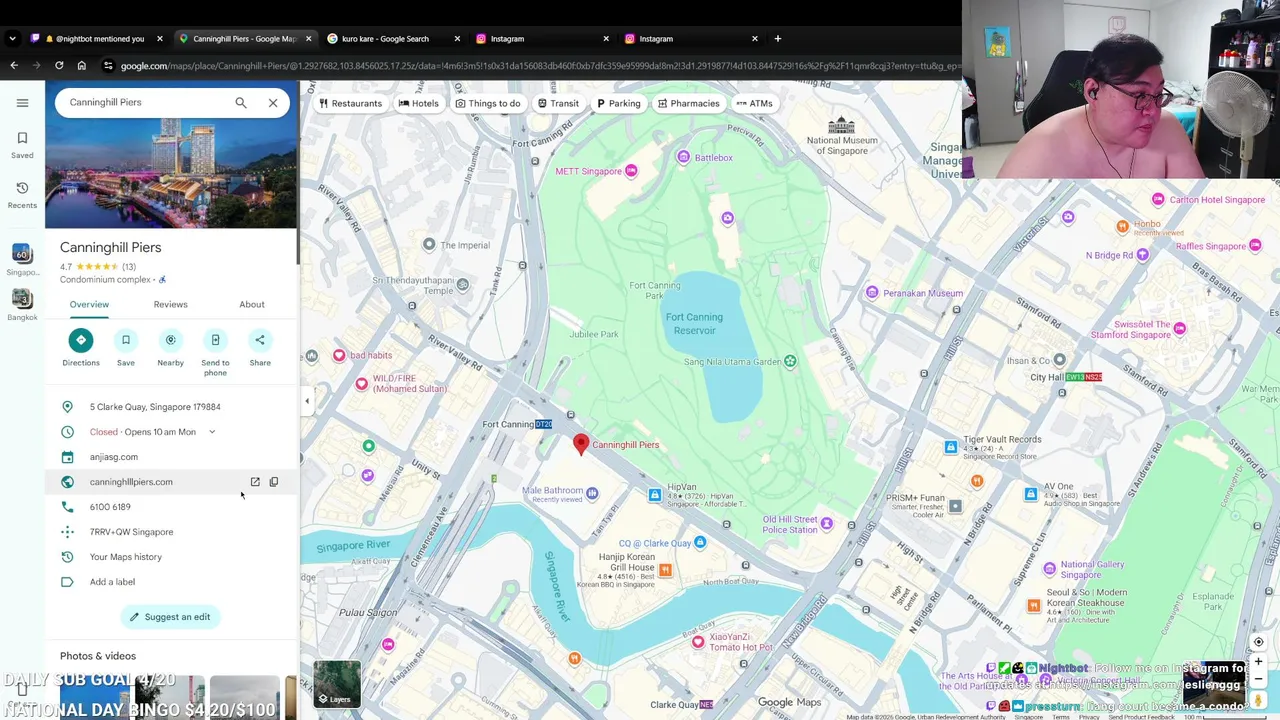Viewport: 1280px width, 720px height.
Task: Select the CQ @ Clarke Quay marker
Action: pyautogui.click(x=700, y=543)
